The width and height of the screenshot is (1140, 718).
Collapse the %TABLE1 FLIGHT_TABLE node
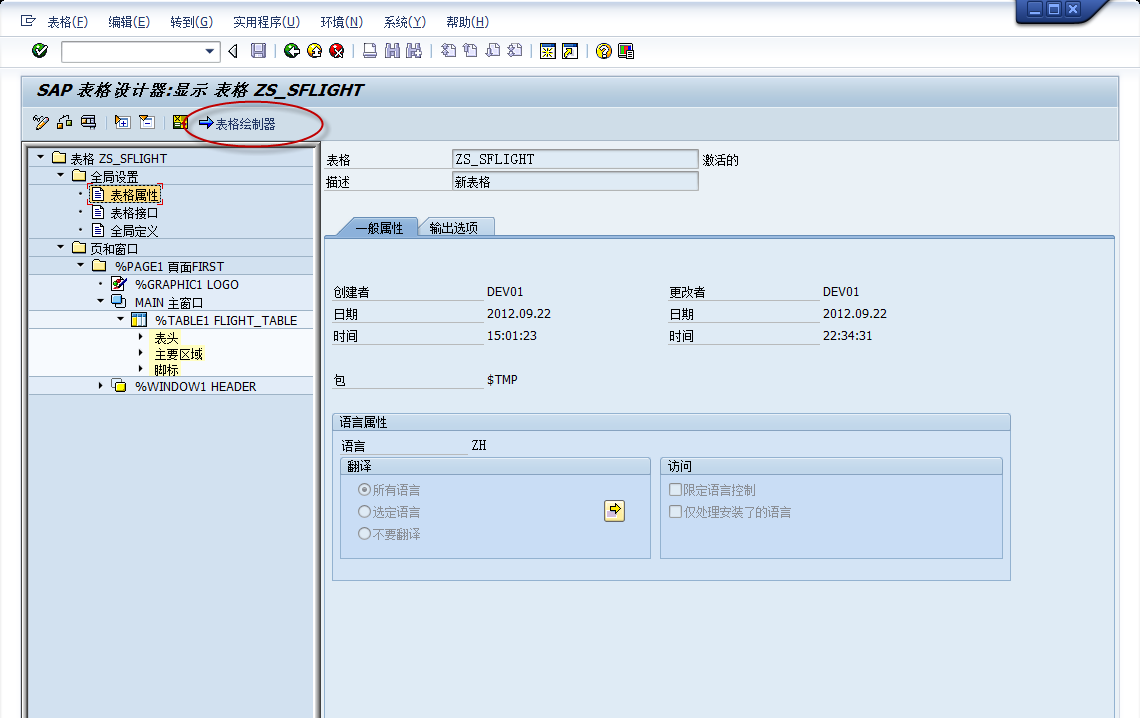121,318
